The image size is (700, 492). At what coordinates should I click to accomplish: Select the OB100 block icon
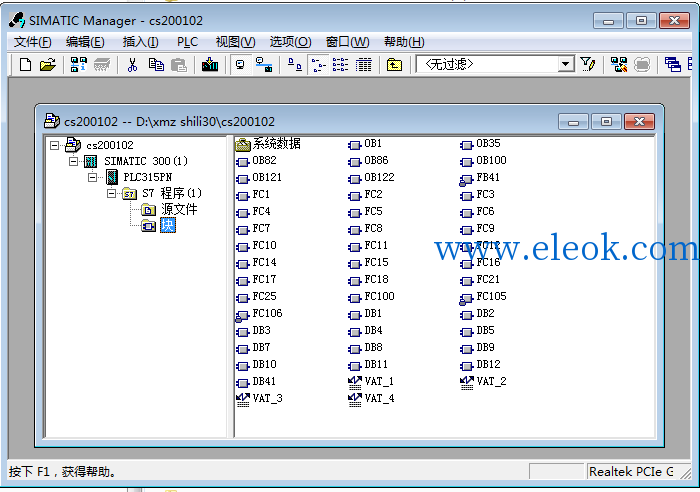[x=467, y=162]
